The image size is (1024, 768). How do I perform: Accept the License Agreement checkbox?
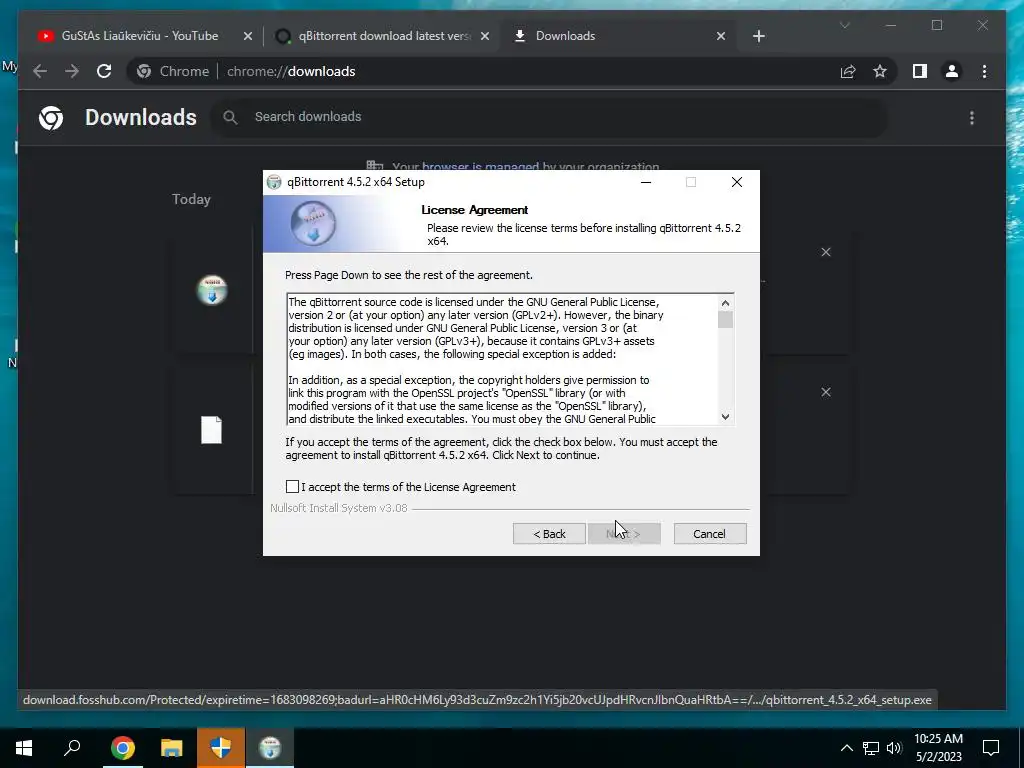(x=292, y=487)
